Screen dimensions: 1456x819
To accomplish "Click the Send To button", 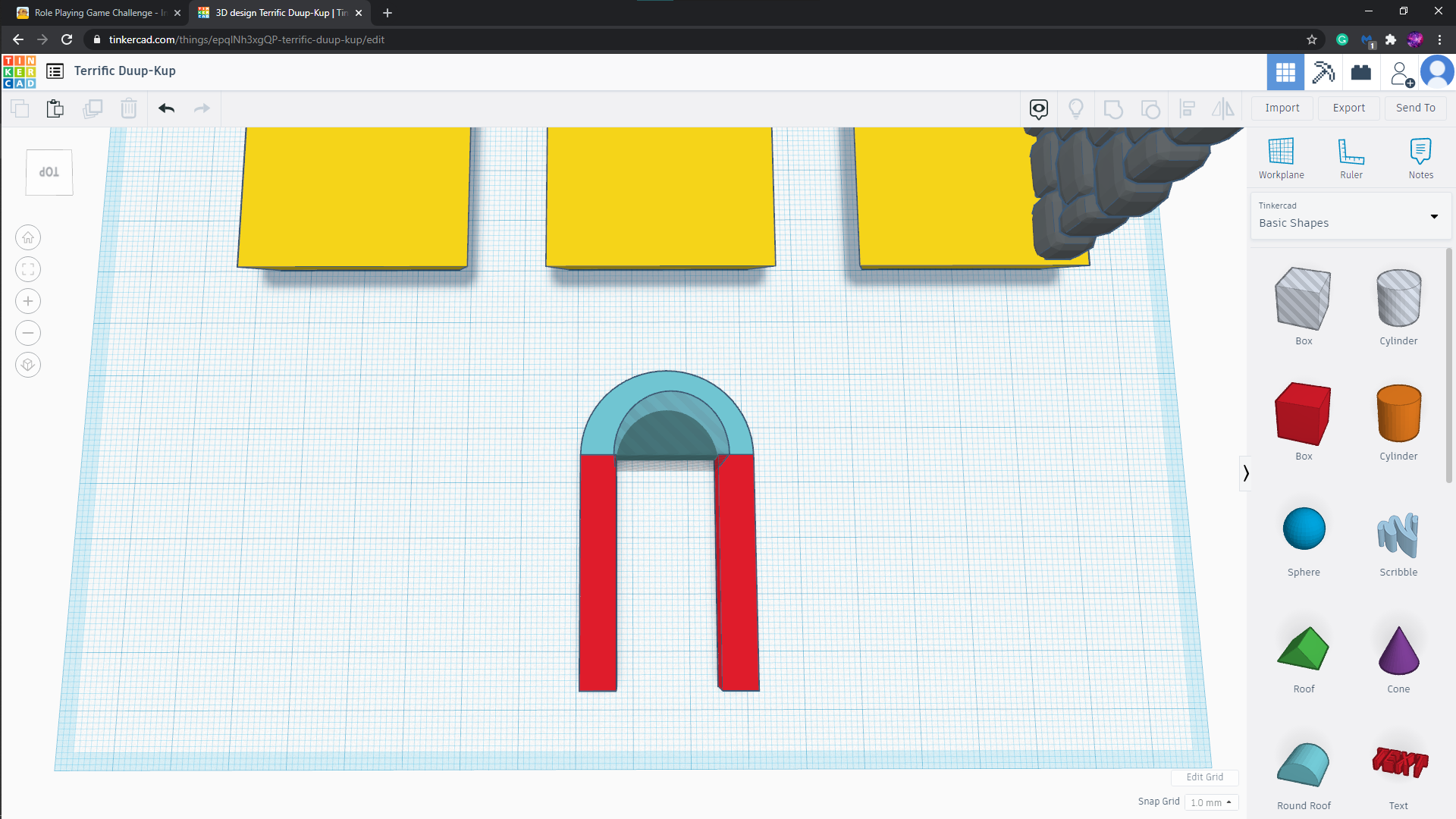I will (x=1416, y=108).
